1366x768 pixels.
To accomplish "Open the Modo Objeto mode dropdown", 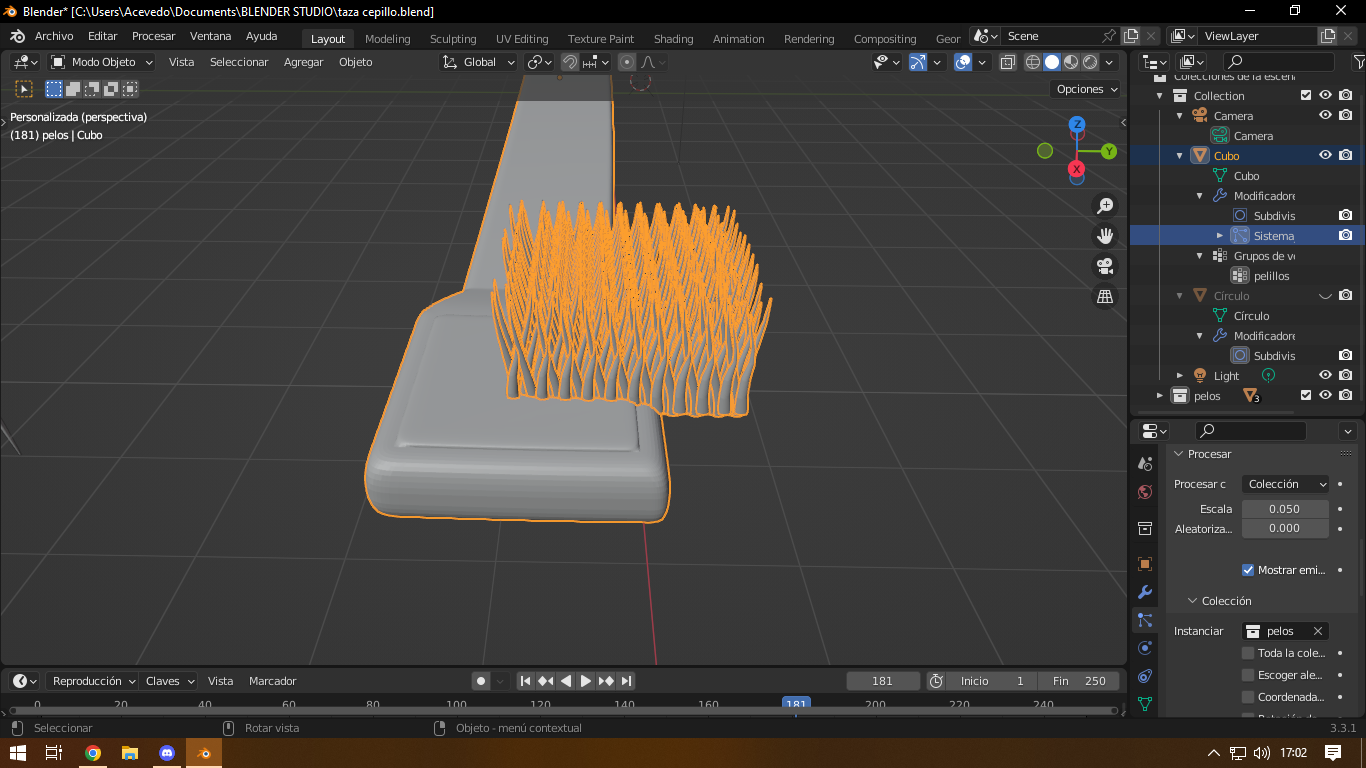I will coord(102,62).
